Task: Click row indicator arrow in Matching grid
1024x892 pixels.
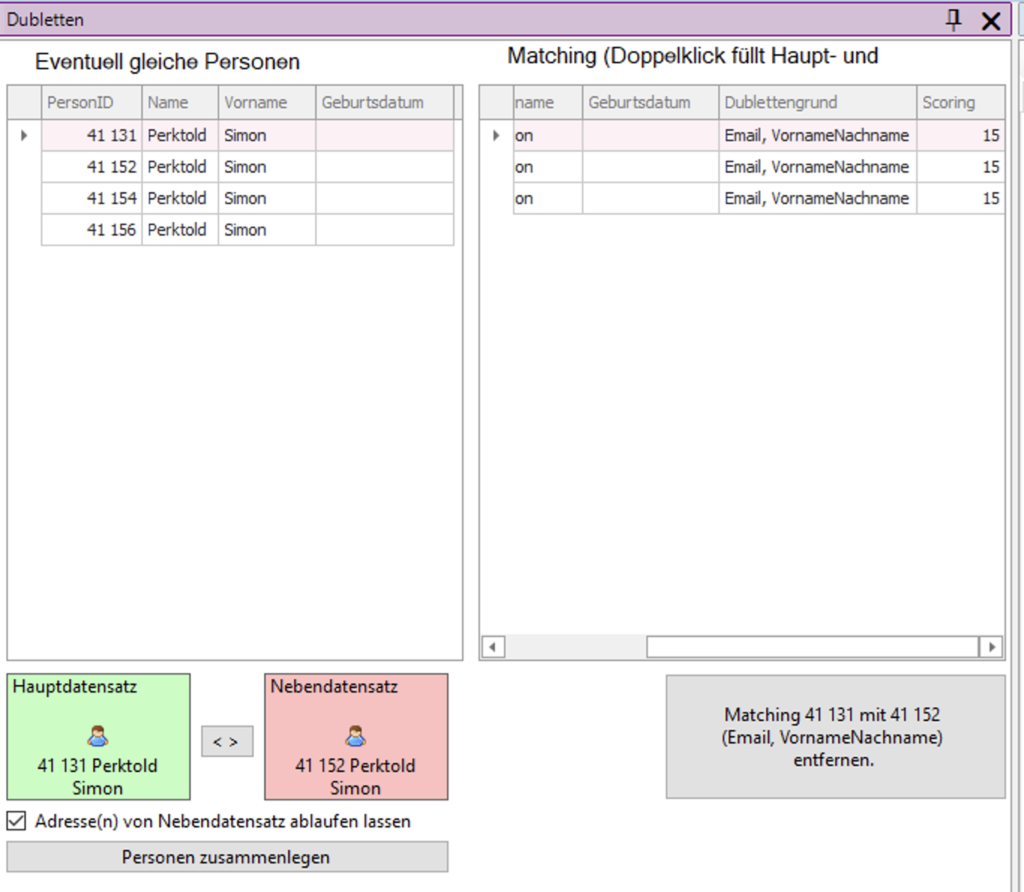Action: pos(496,135)
